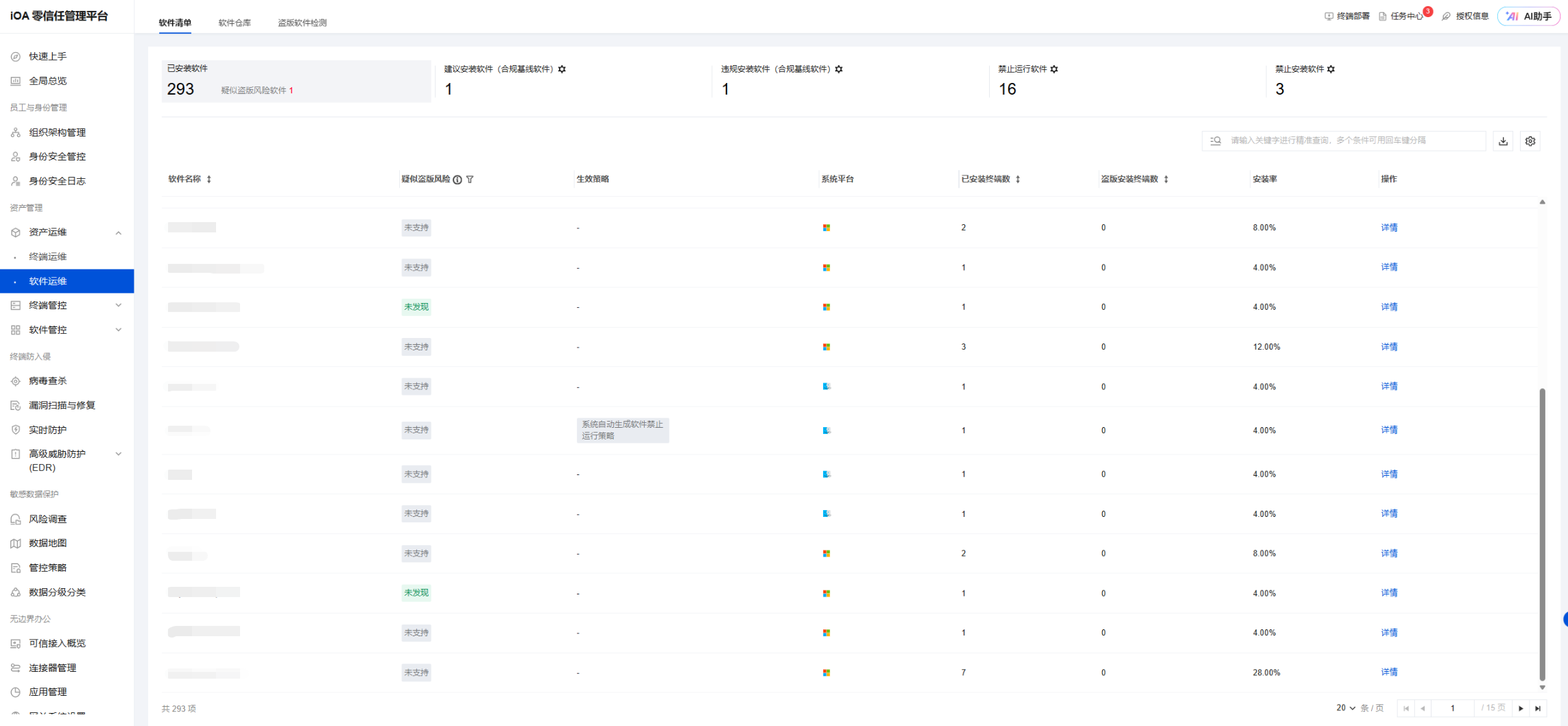
Task: Click 详情 link for the 28.00% row
Action: pos(1389,673)
